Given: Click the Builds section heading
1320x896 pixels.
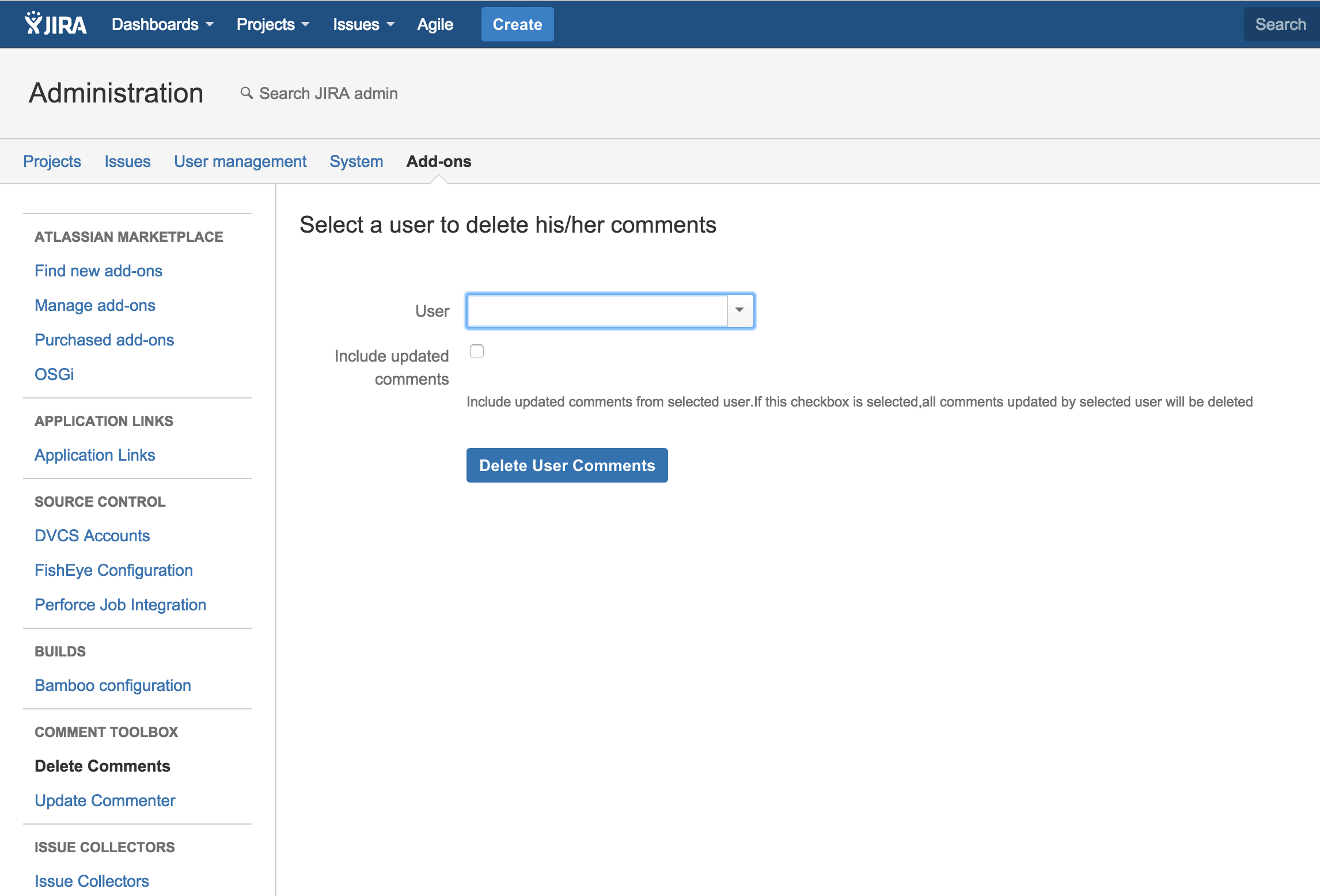Looking at the screenshot, I should point(60,651).
